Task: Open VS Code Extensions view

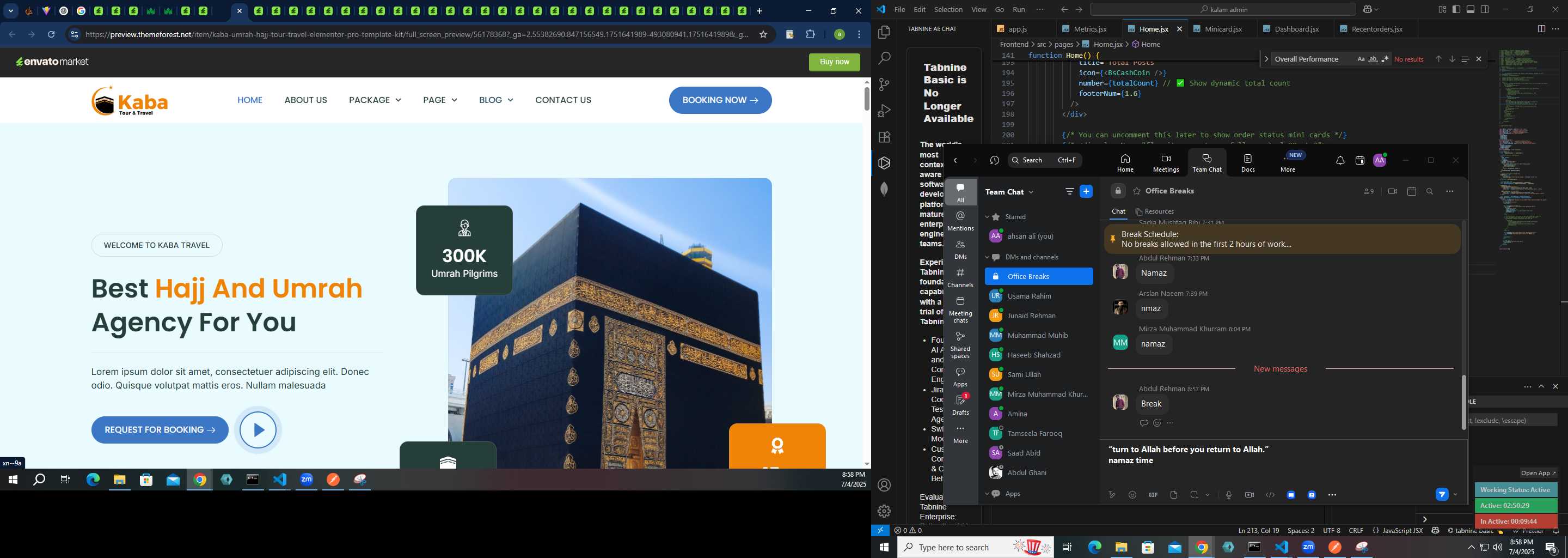Action: point(884,137)
